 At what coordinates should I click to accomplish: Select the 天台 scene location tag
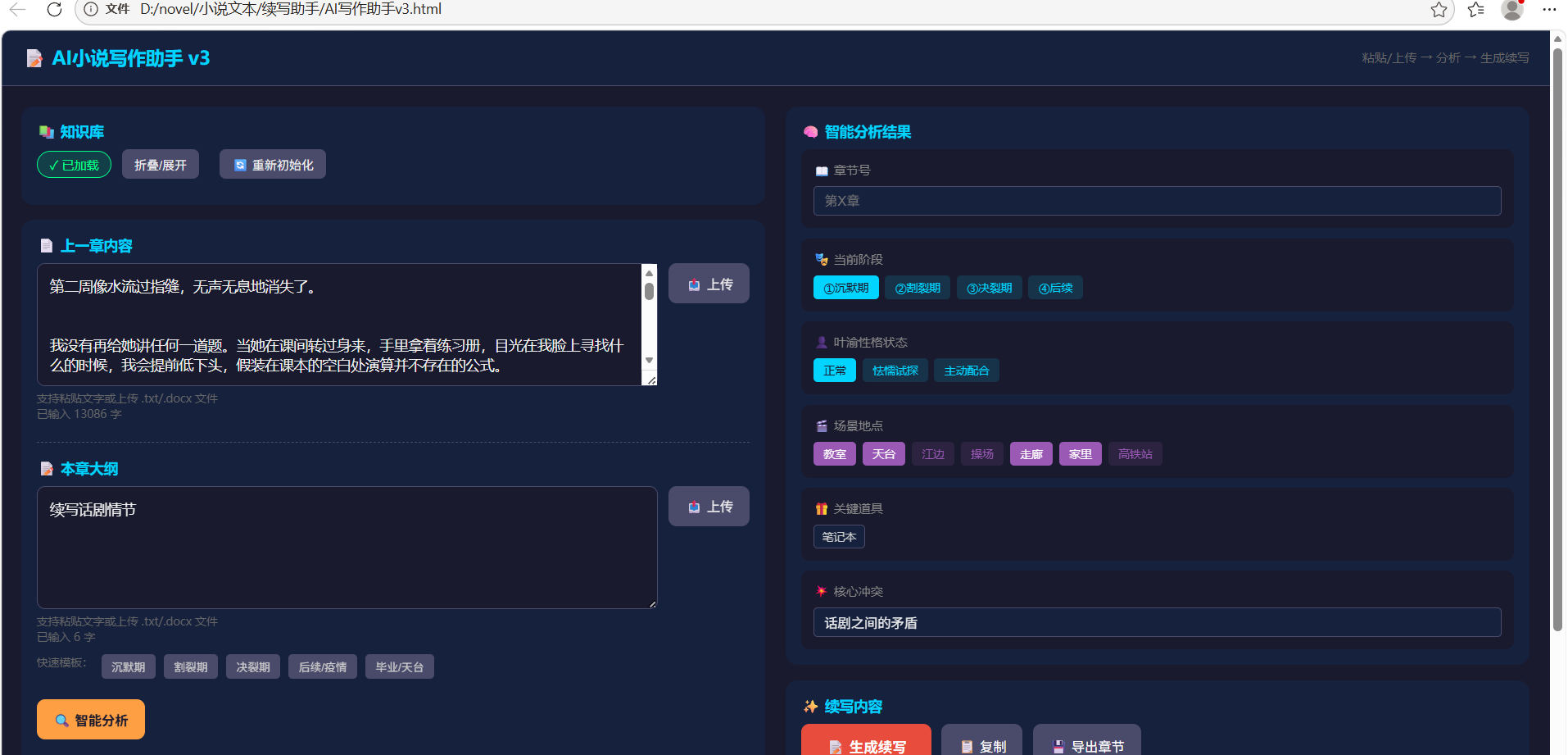[883, 454]
